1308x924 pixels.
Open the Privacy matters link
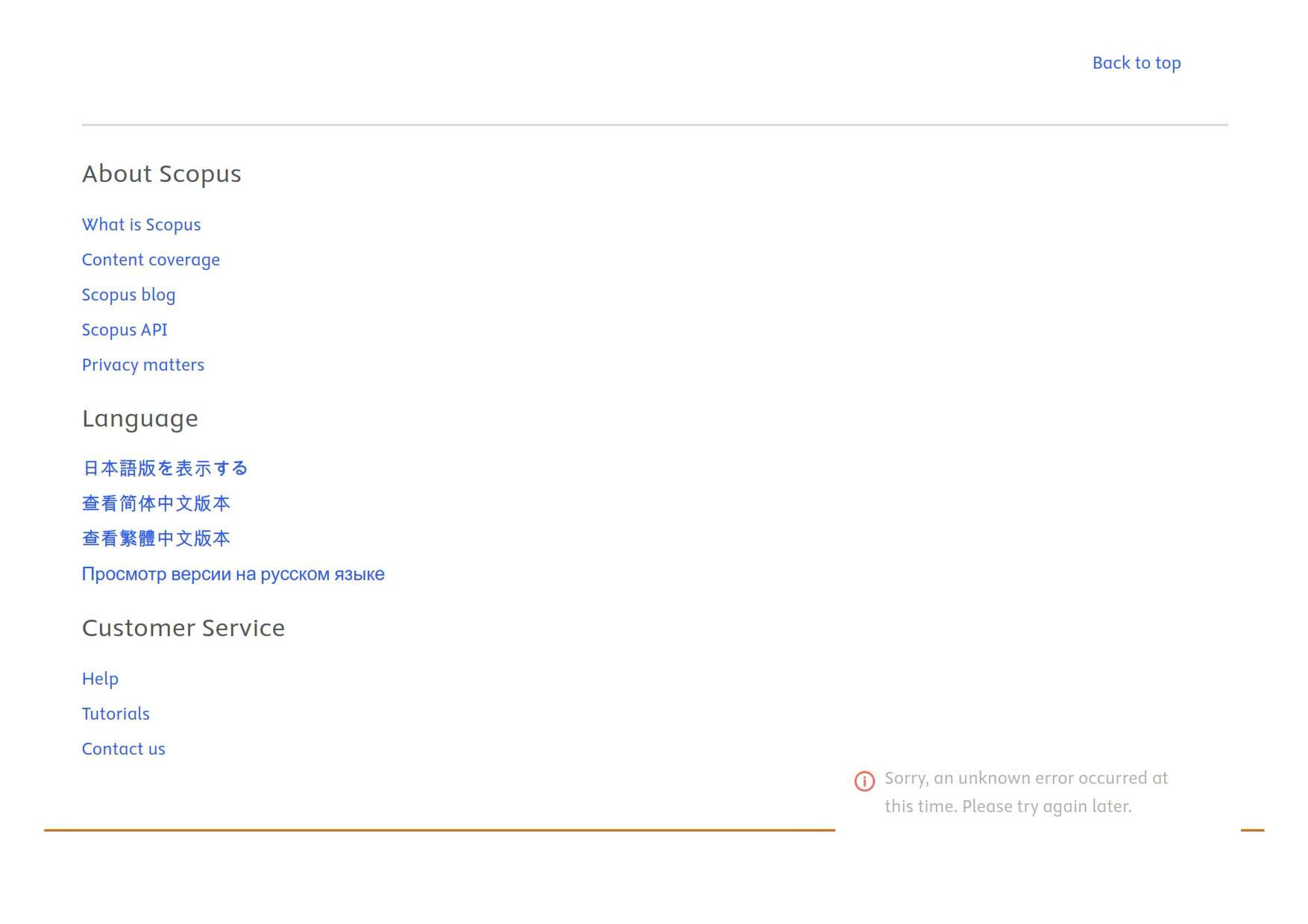pos(142,365)
